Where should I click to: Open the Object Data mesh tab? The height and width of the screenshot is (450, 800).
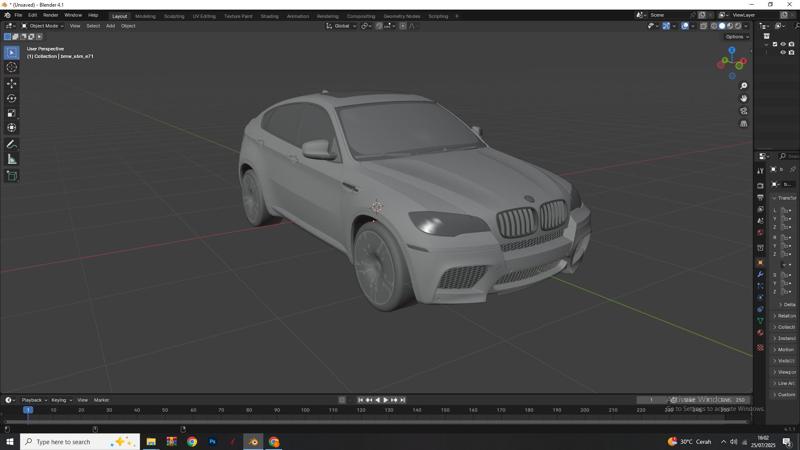click(x=760, y=321)
